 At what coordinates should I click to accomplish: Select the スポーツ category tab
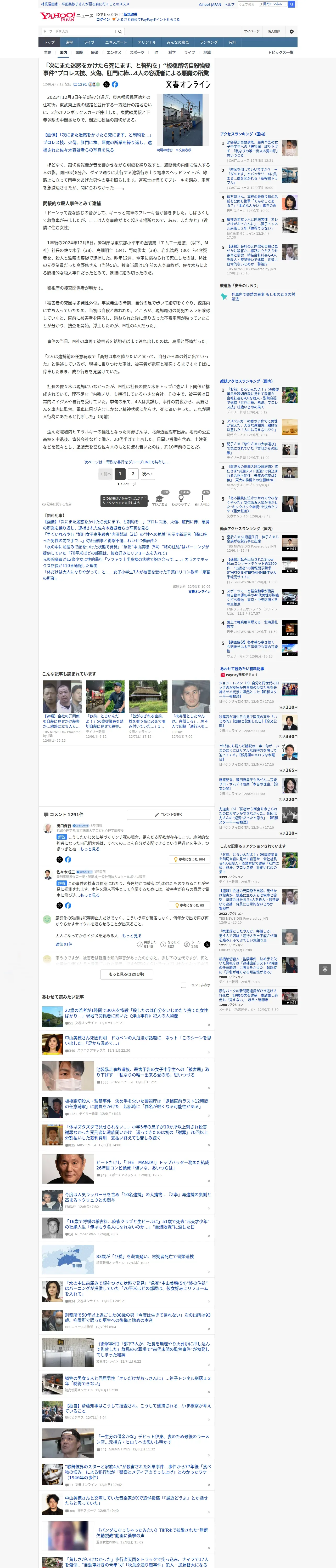(137, 52)
